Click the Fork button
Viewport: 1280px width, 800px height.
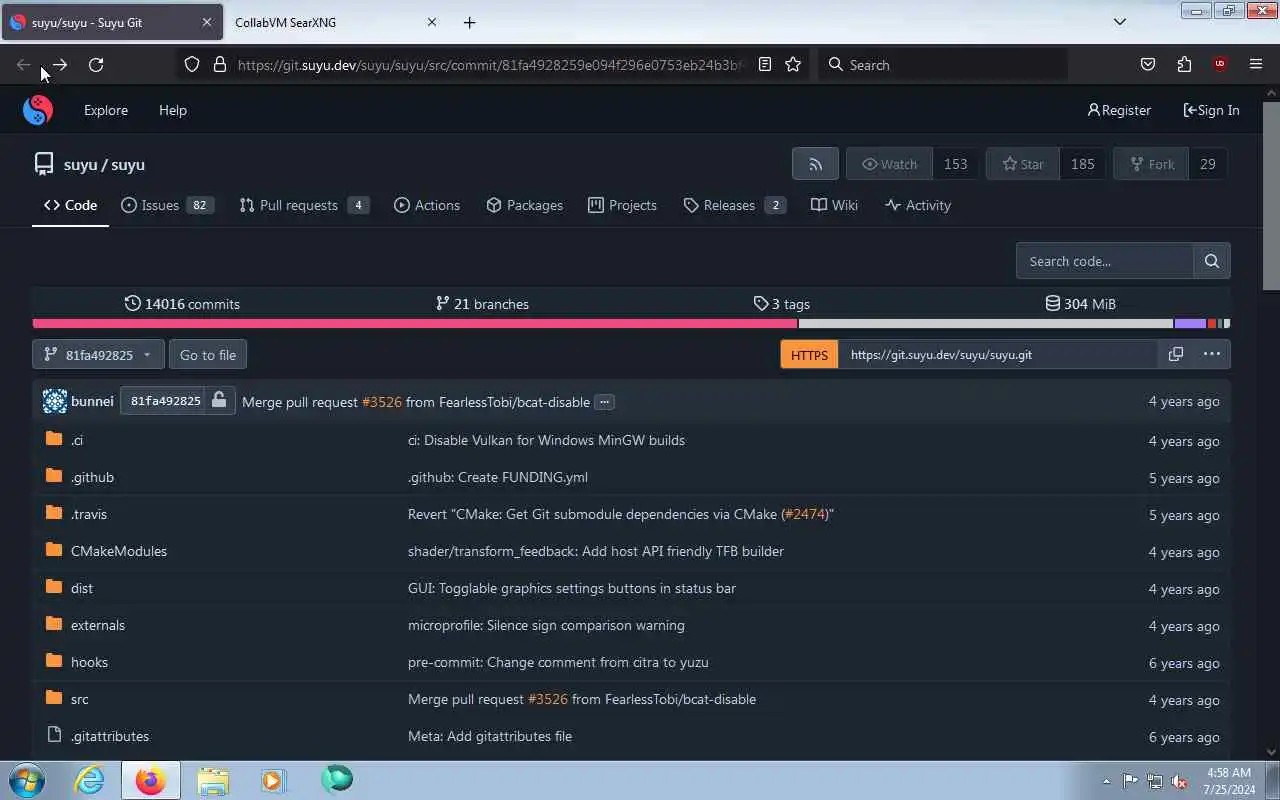tap(1151, 164)
